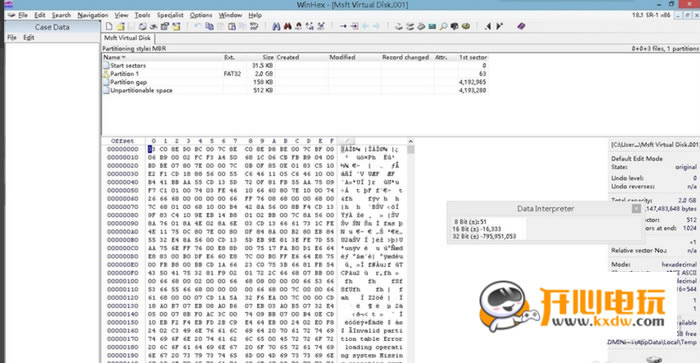
Task: Click the Copy block double-page icon
Action: click(x=209, y=27)
